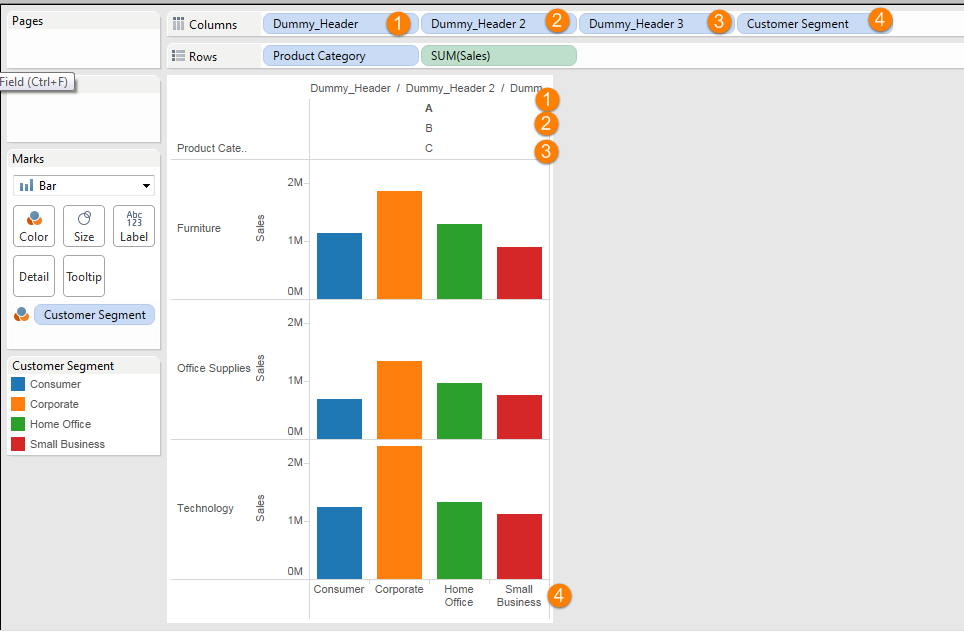Select the Furniture row header
Viewport: 964px width, 632px height.
tap(199, 228)
